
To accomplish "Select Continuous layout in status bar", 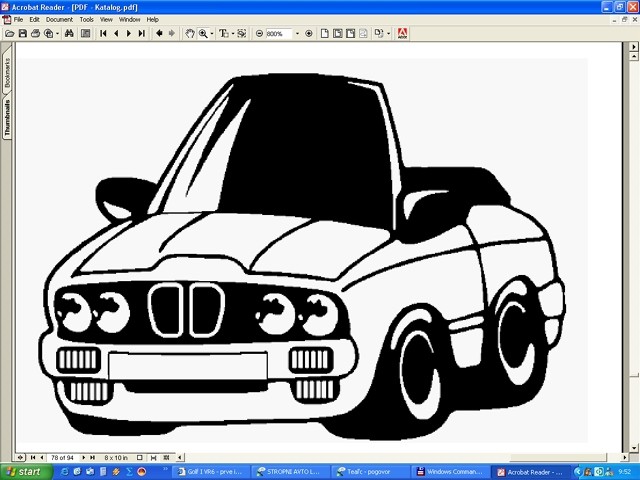I will click(x=153, y=458).
